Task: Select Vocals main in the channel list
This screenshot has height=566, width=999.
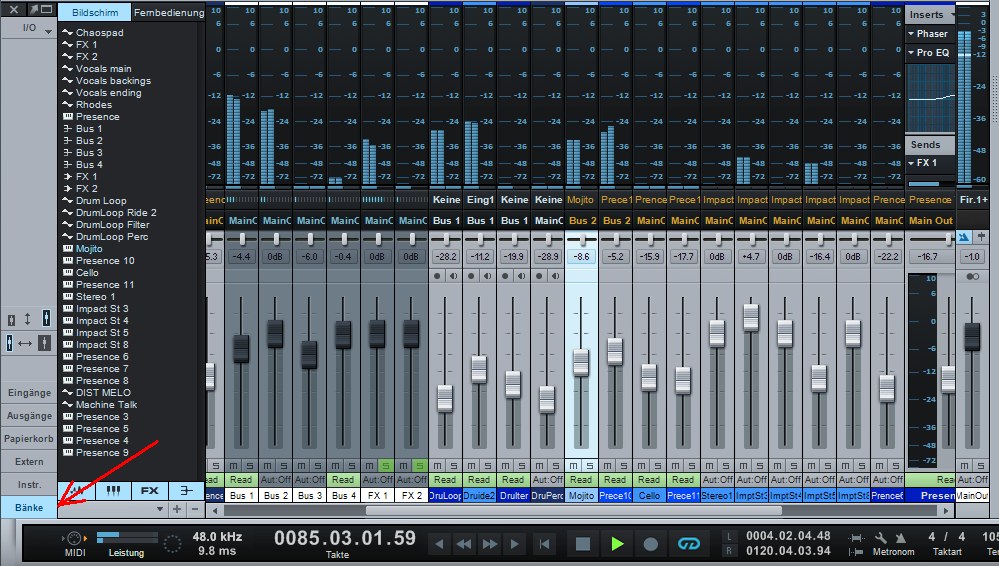Action: (x=103, y=68)
